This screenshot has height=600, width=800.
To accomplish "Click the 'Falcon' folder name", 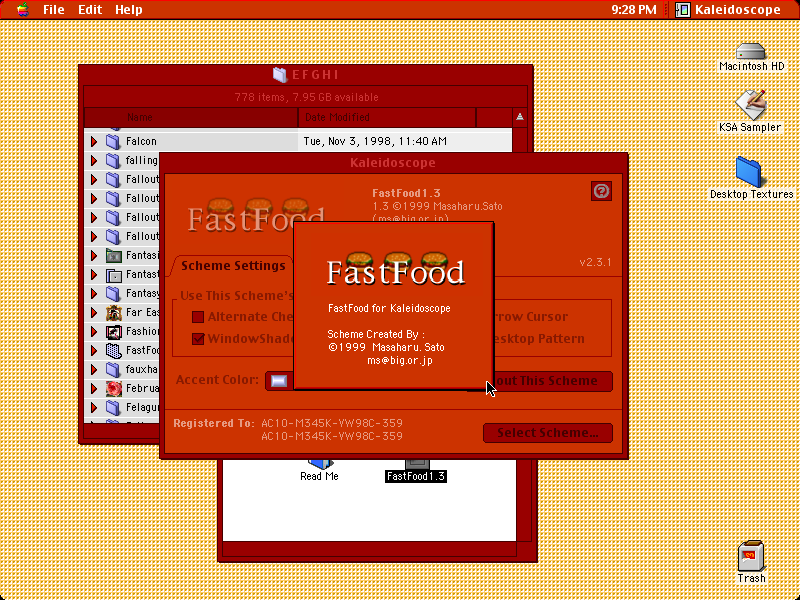I will pos(141,141).
